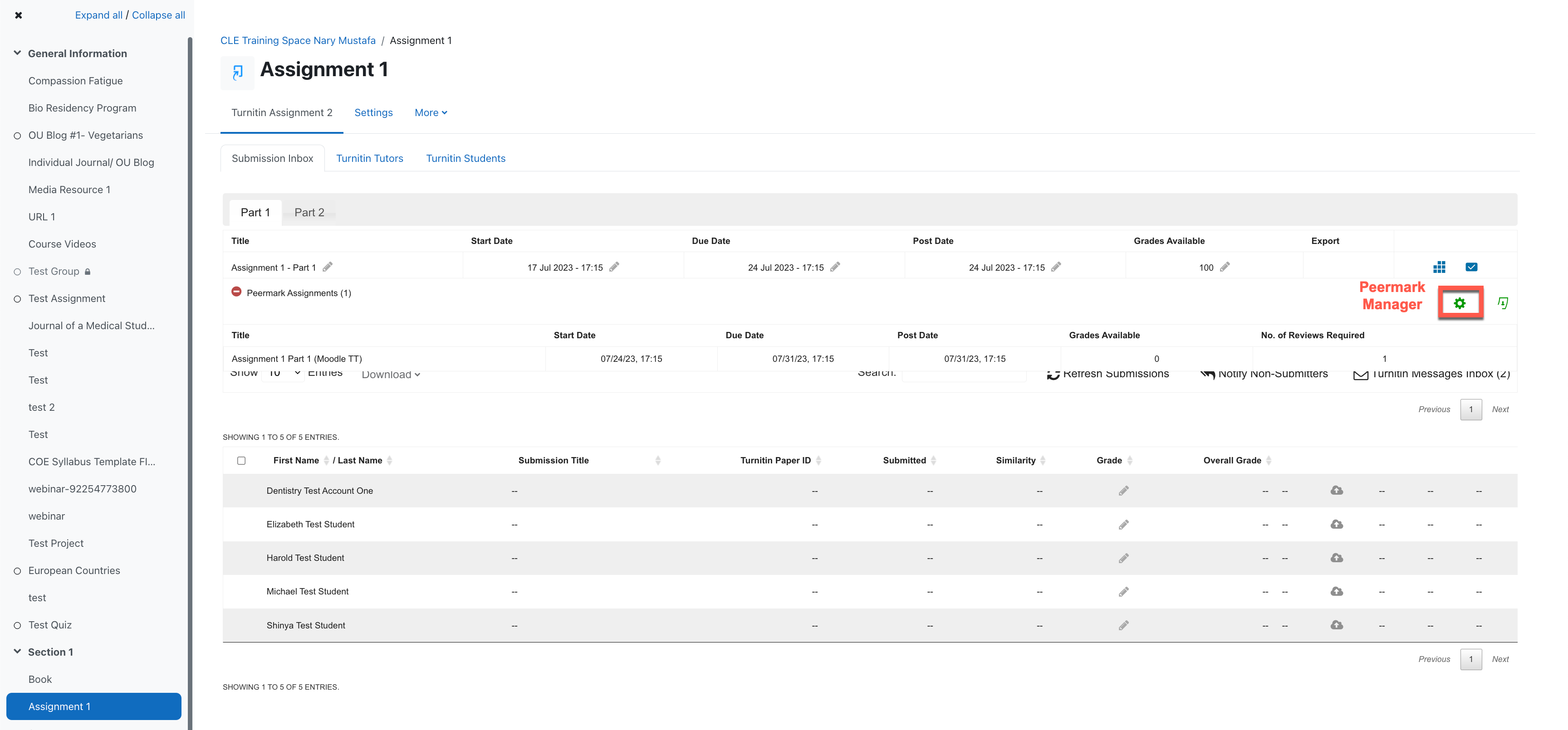
Task: Click Collapse all link
Action: coord(158,15)
